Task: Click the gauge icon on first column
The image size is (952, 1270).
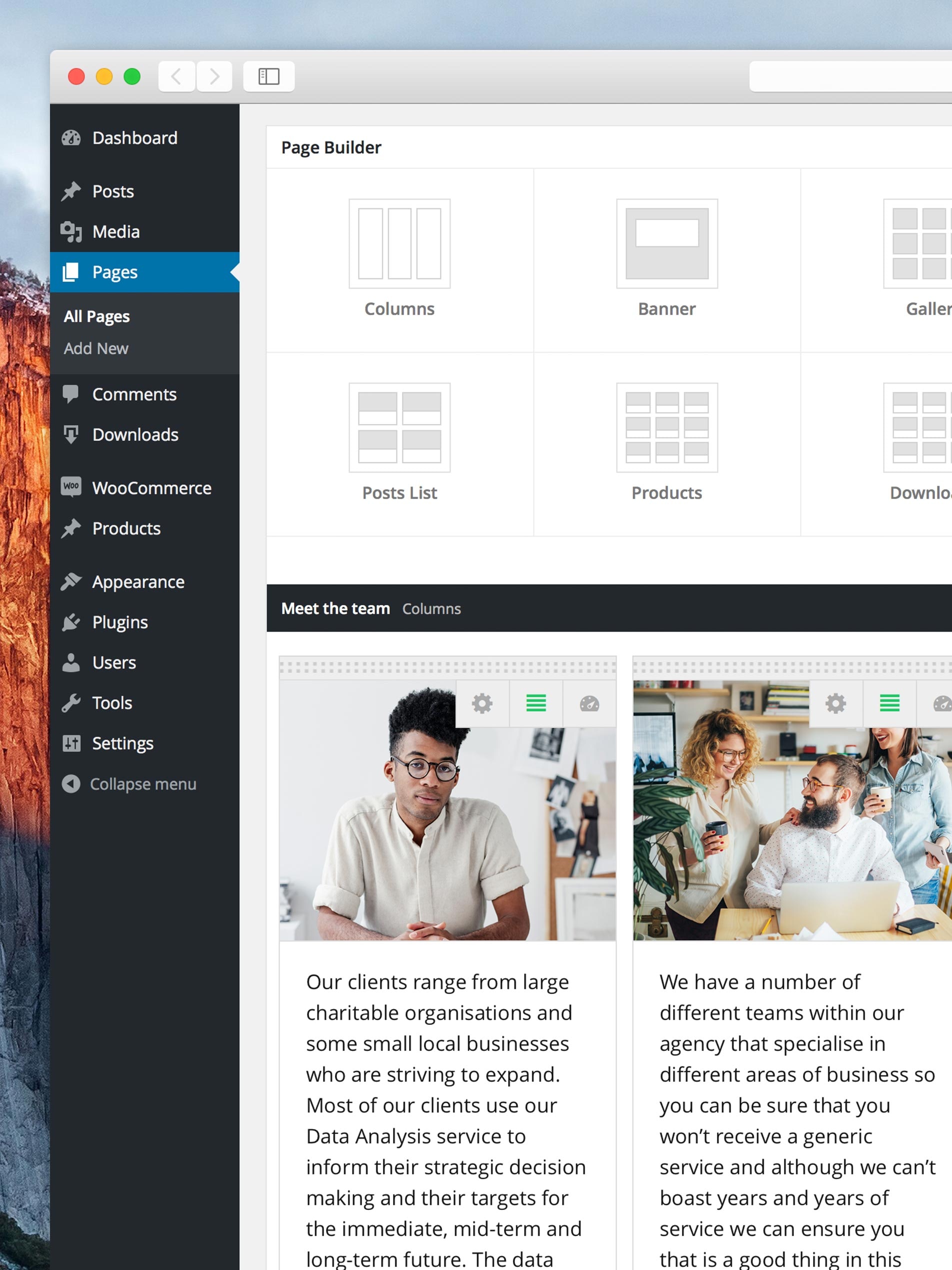Action: pyautogui.click(x=589, y=703)
